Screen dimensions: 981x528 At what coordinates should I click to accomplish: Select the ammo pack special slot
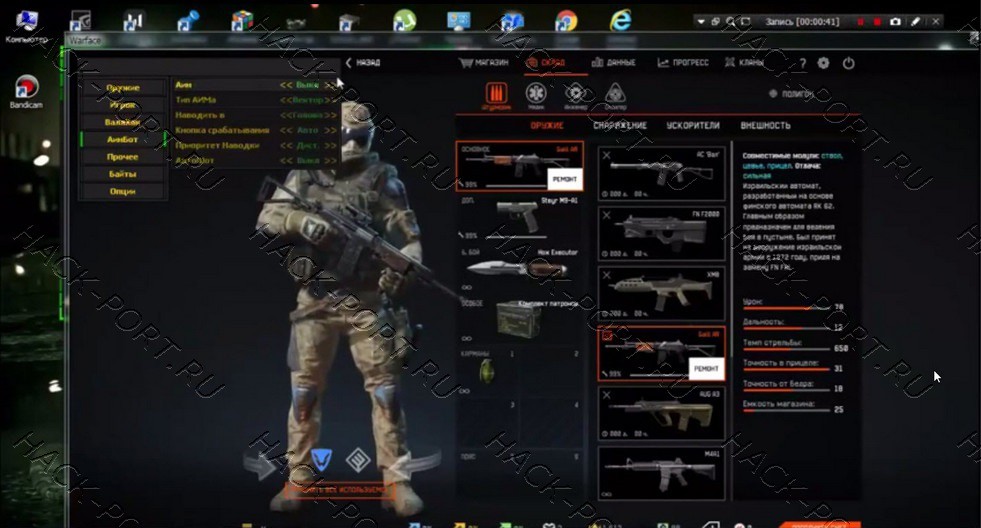(x=519, y=320)
